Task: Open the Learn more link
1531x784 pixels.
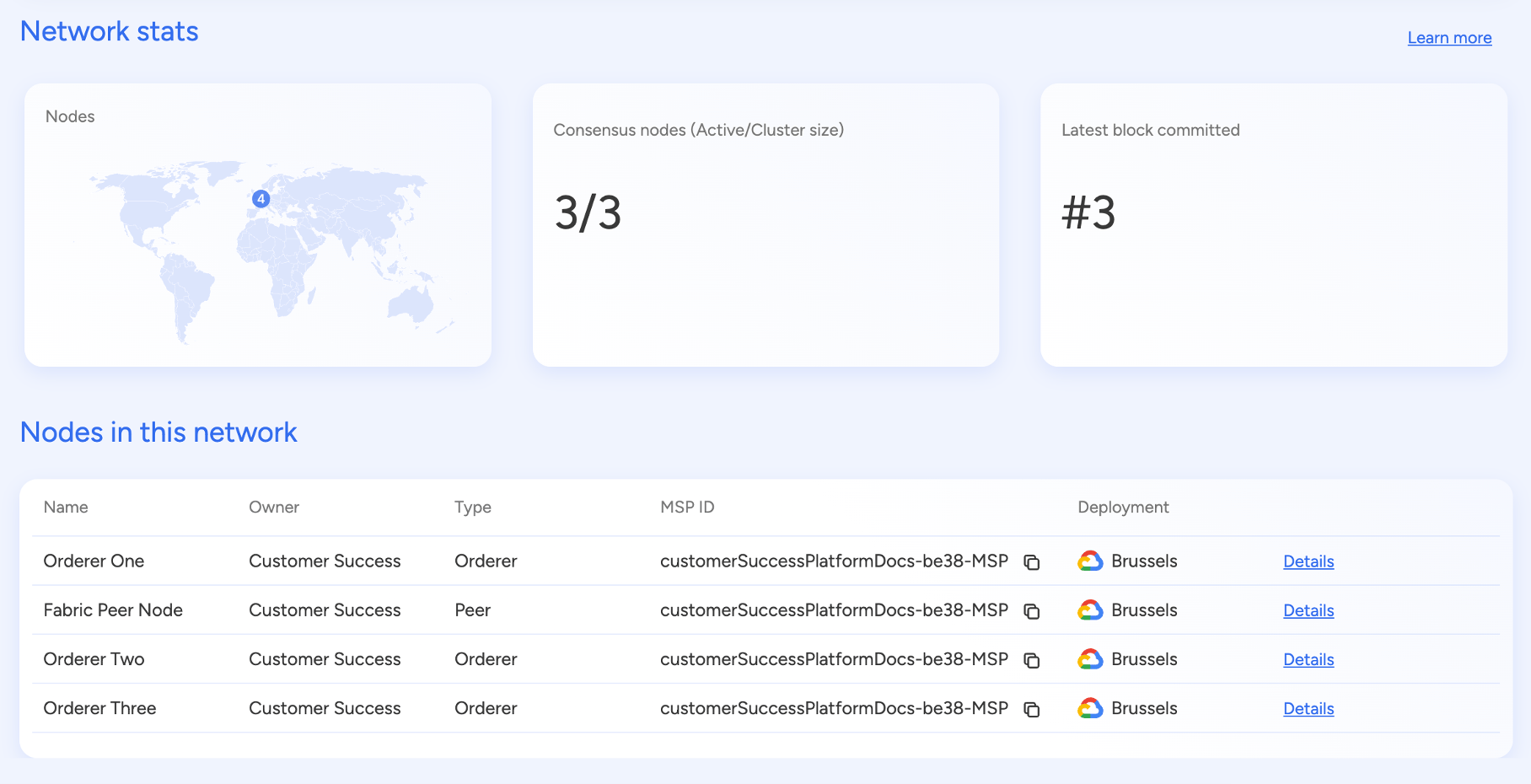Action: coord(1449,37)
